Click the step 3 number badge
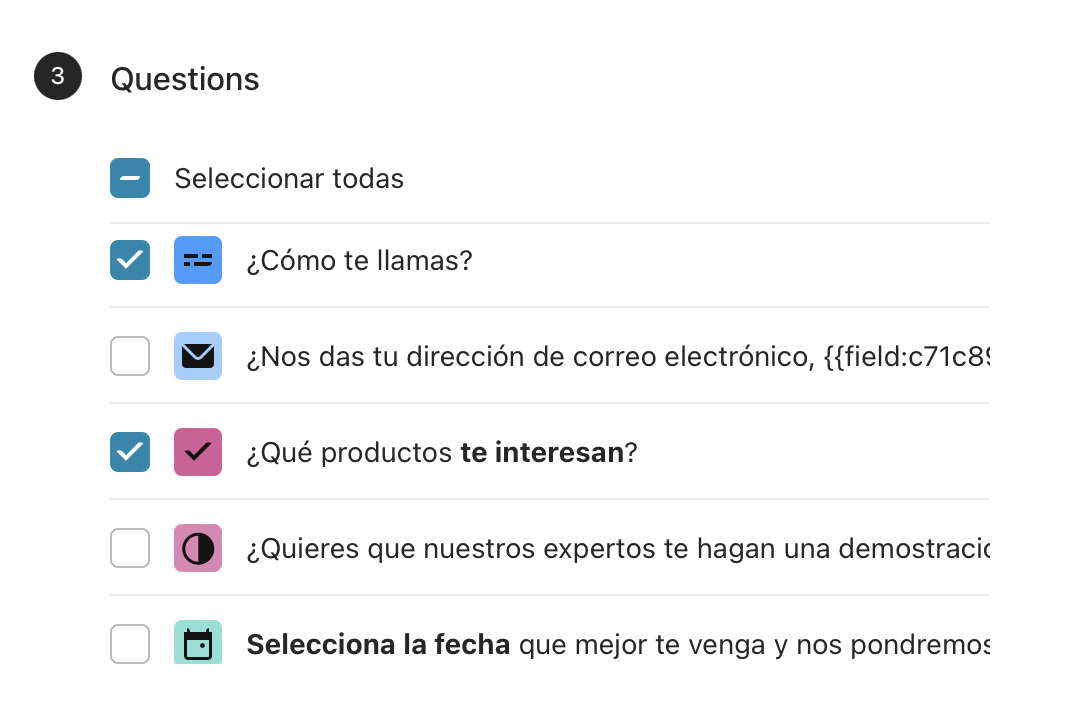The height and width of the screenshot is (726, 1086). (58, 76)
